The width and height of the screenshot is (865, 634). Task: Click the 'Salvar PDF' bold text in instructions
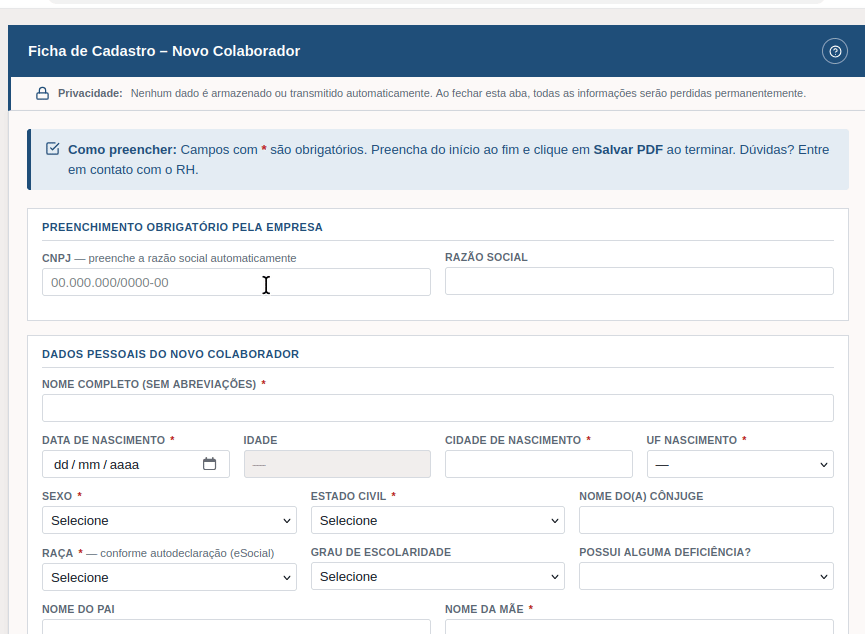pos(628,150)
